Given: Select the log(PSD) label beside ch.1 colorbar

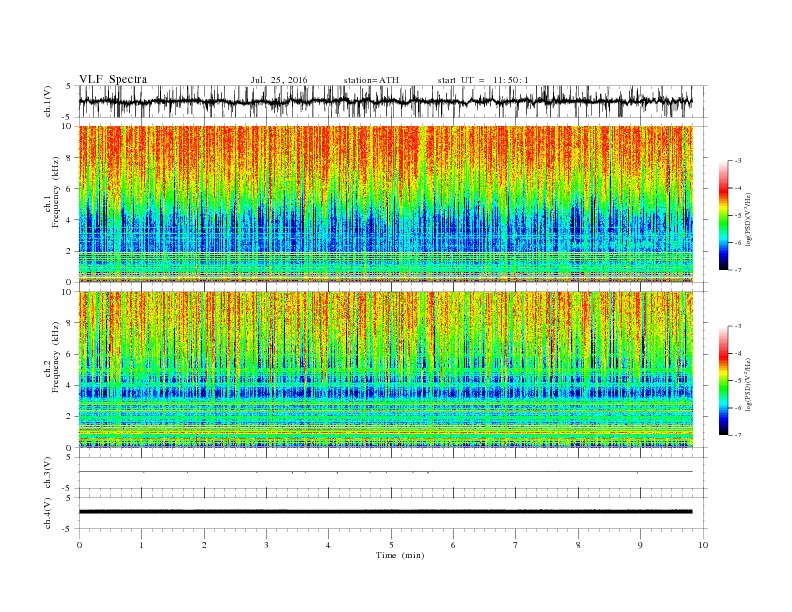Looking at the screenshot, I should 748,219.
